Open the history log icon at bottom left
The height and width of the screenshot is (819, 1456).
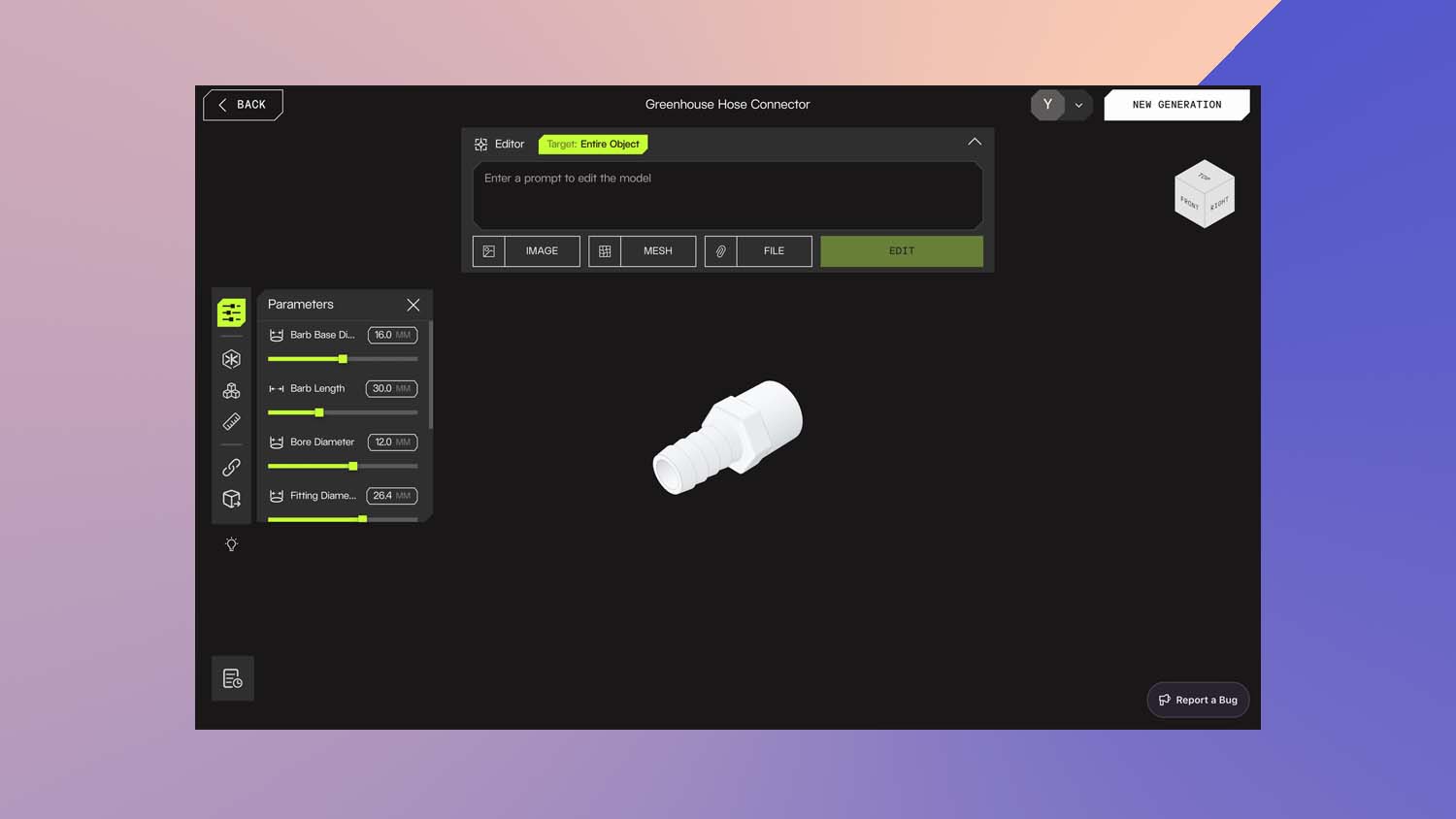(233, 678)
